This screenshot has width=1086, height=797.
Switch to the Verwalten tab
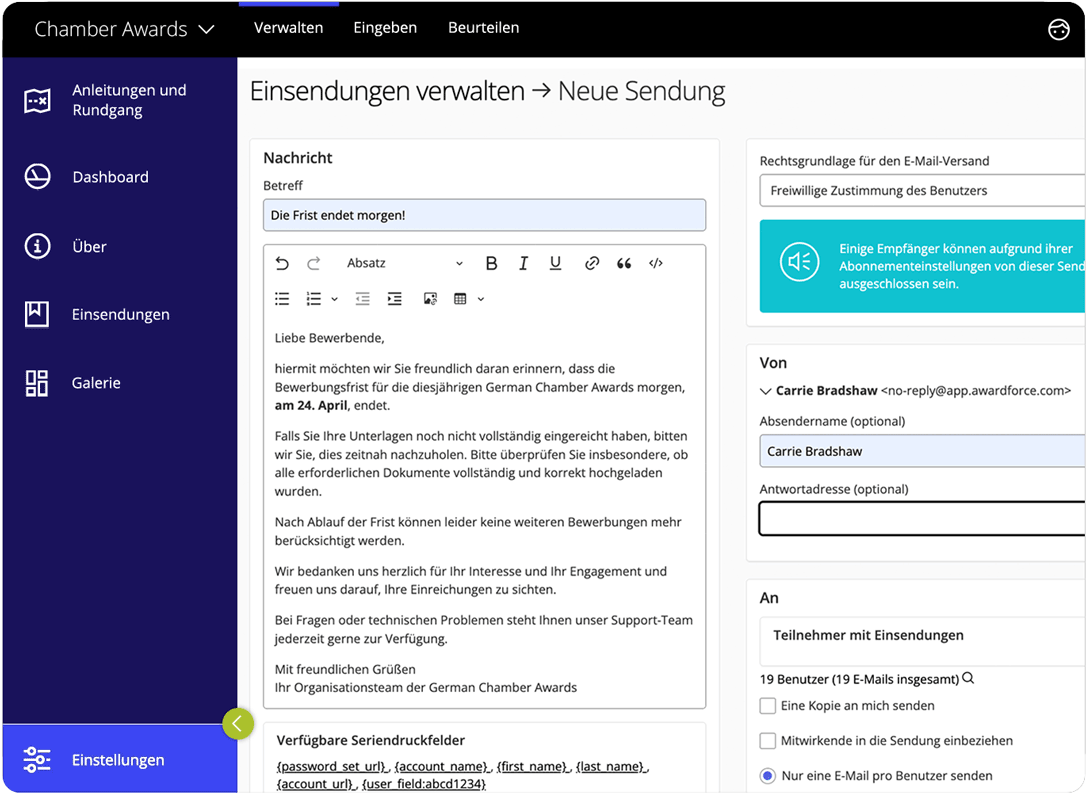click(288, 28)
